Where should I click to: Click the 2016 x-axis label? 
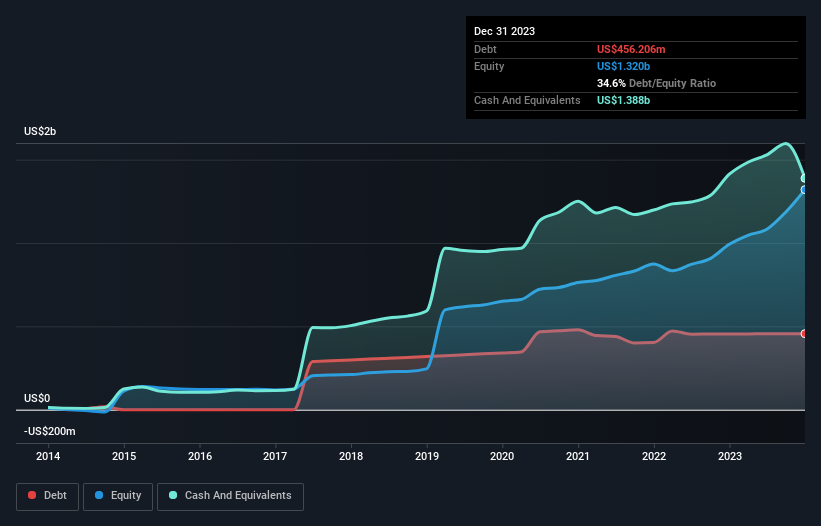click(x=200, y=456)
